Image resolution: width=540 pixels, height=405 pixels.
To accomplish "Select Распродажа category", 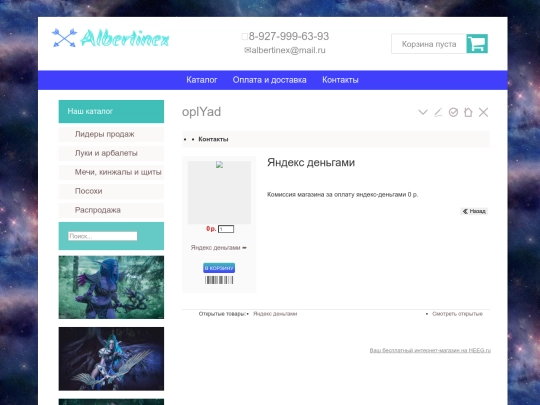I will tap(111, 210).
